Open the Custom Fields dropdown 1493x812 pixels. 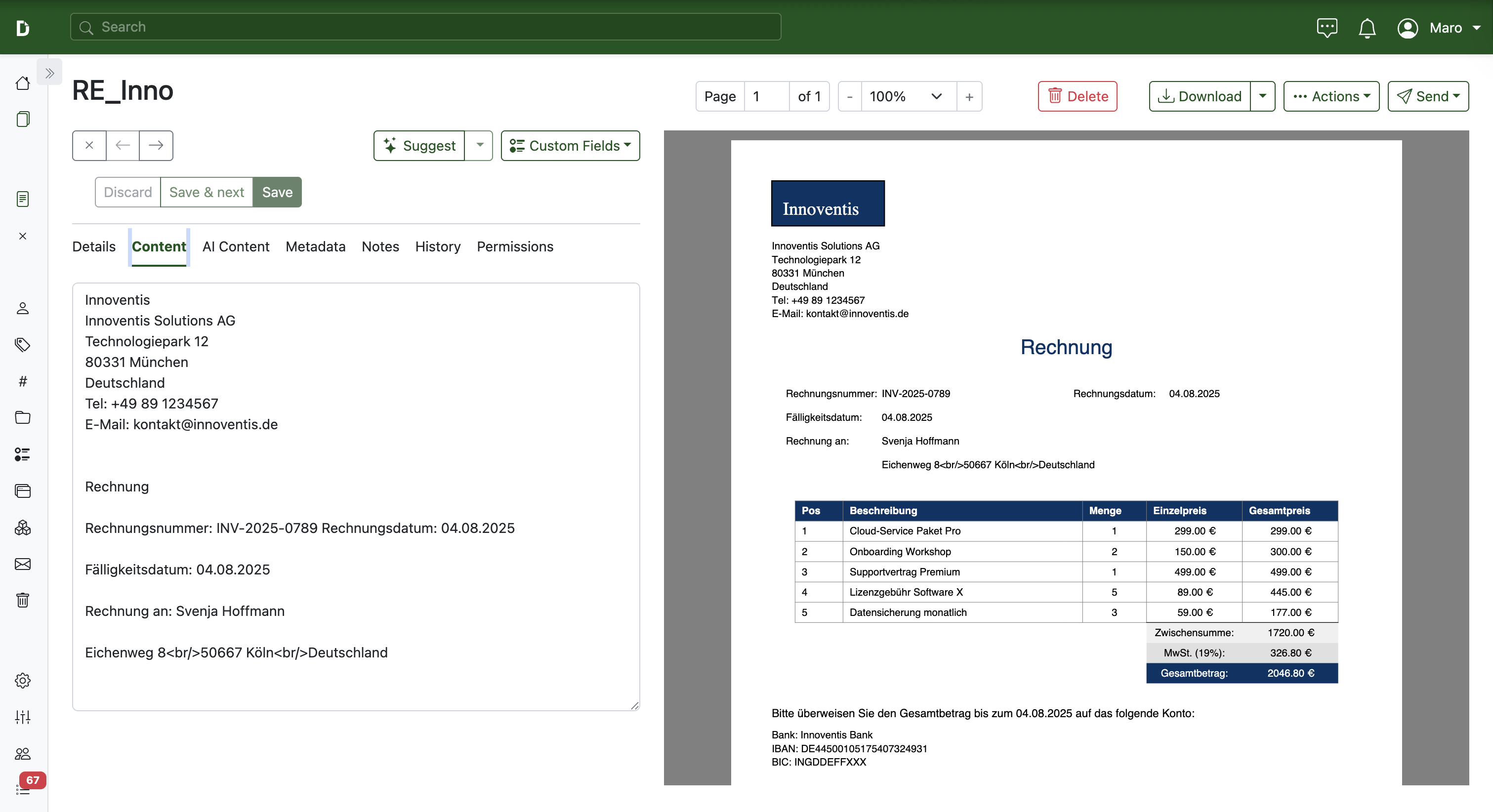[570, 146]
